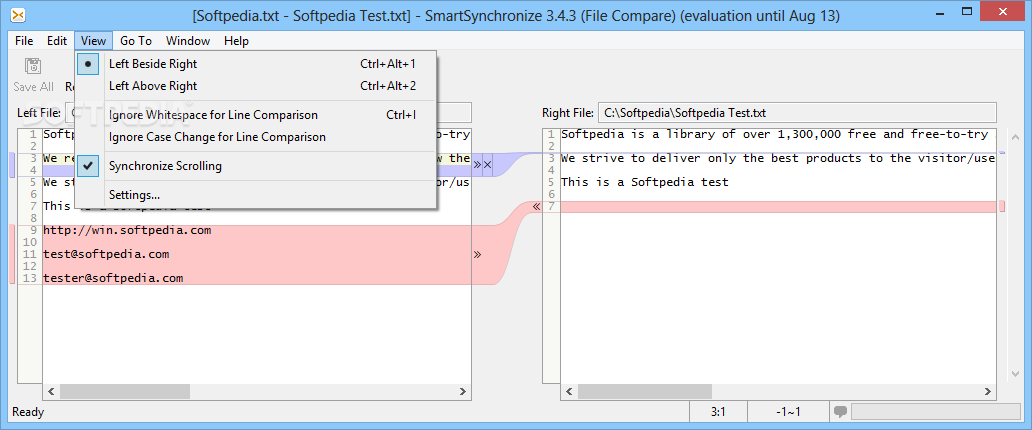This screenshot has height=430, width=1032.
Task: Click the right pane line starting 'We strive to deliver'
Action: click(778, 159)
